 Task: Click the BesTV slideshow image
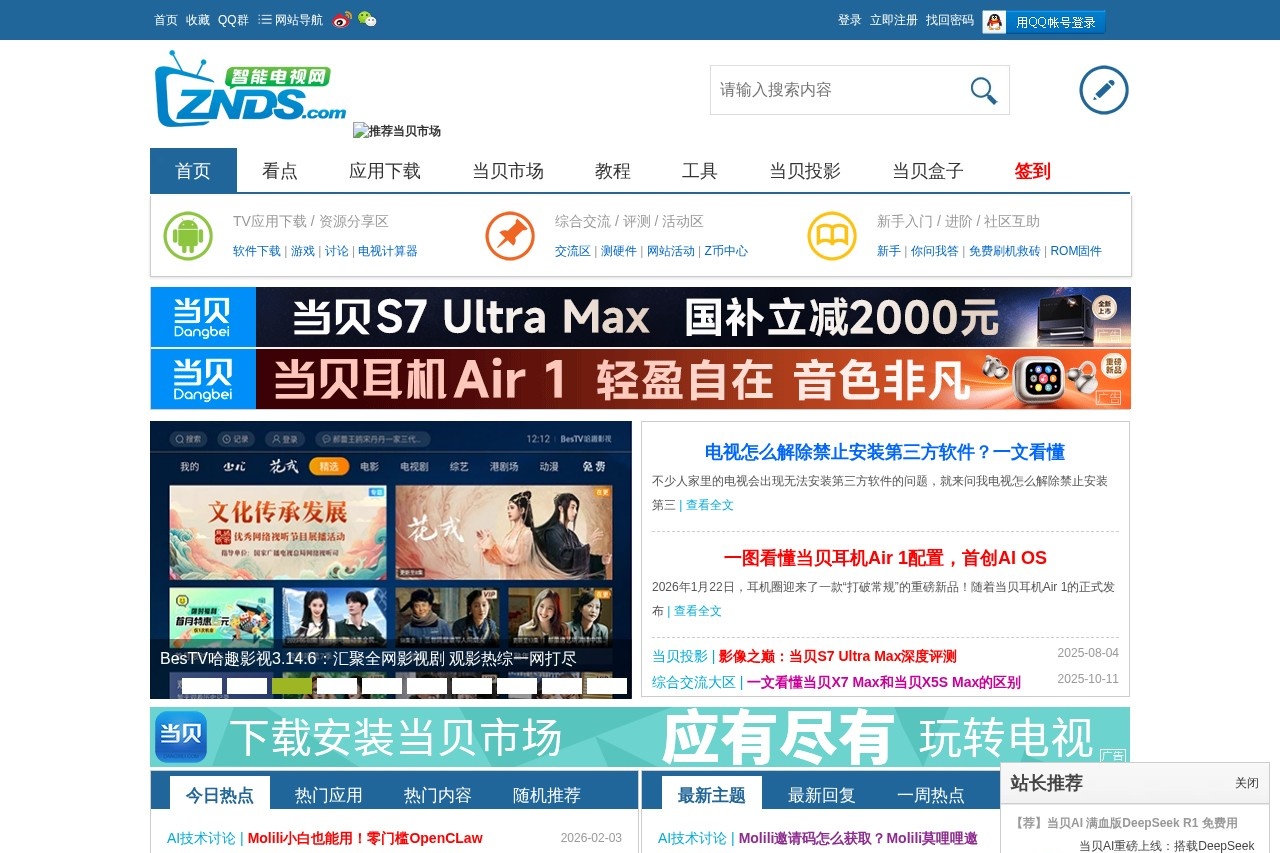click(391, 560)
